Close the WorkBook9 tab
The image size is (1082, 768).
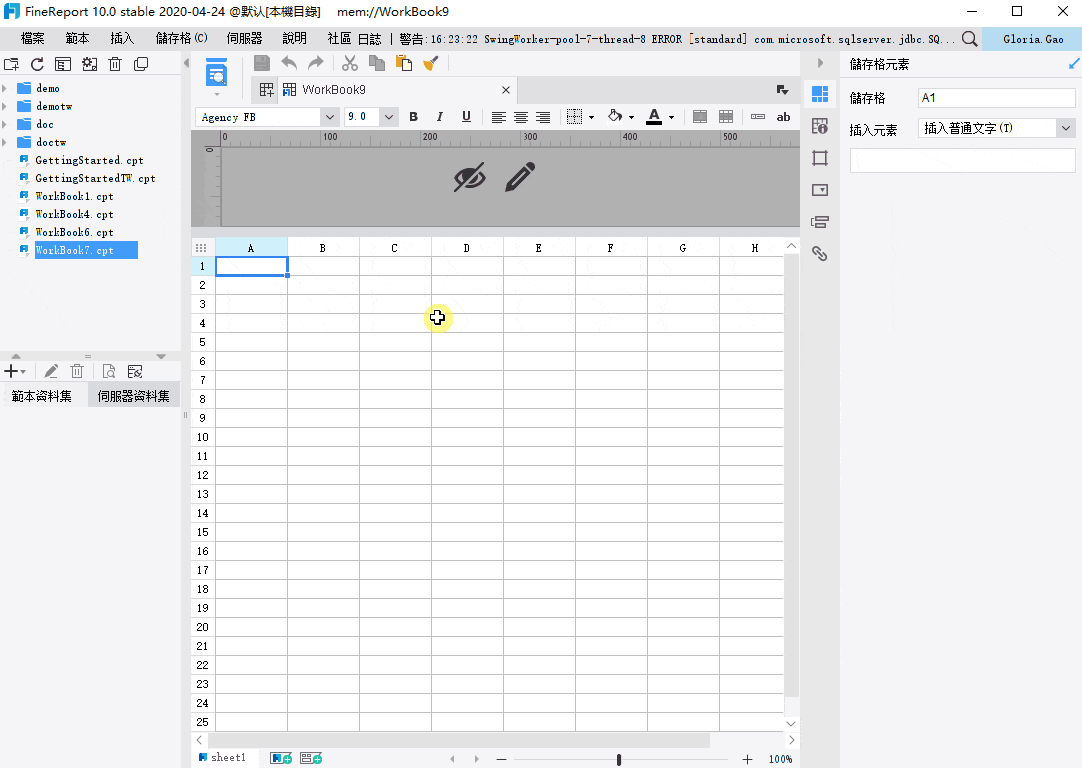coord(506,90)
